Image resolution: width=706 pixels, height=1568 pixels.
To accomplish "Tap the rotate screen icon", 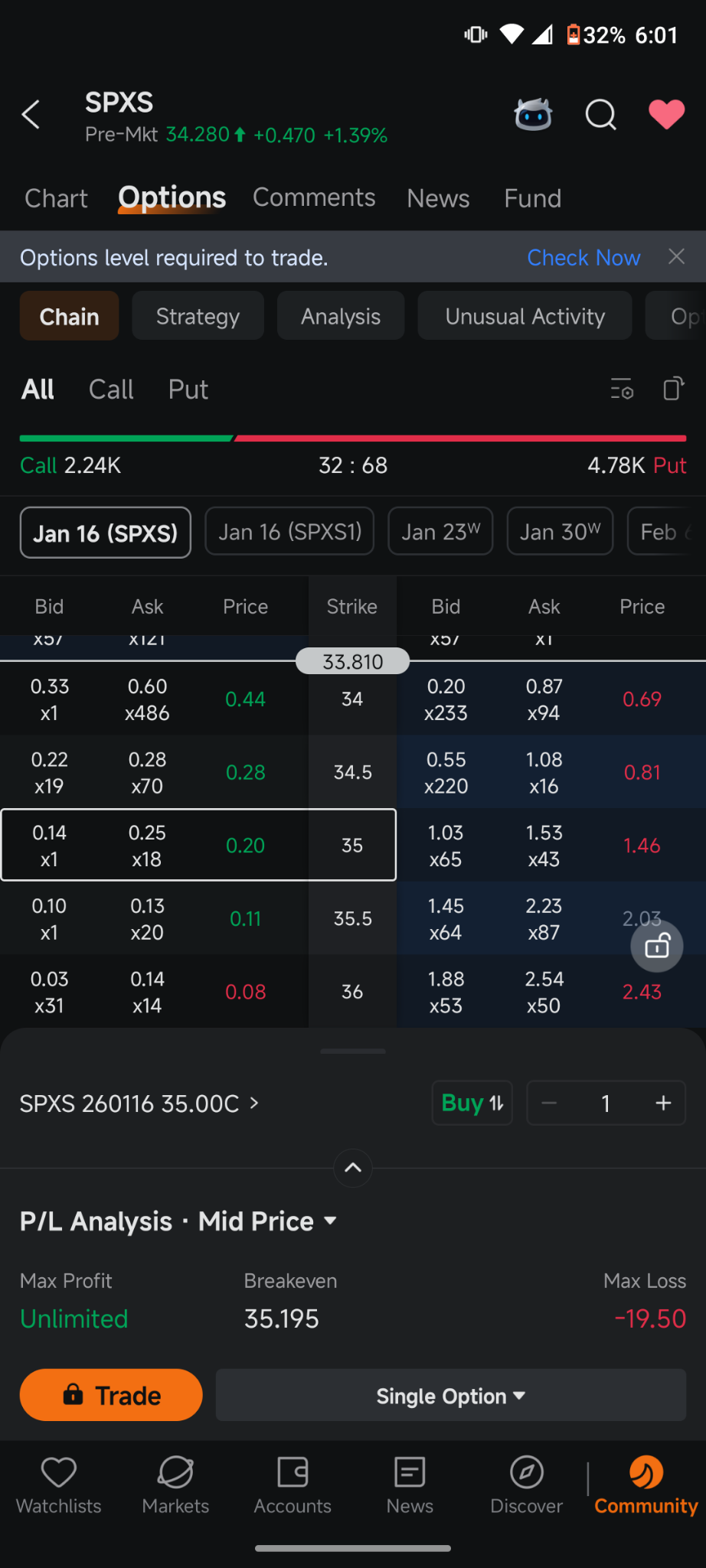I will (x=673, y=389).
